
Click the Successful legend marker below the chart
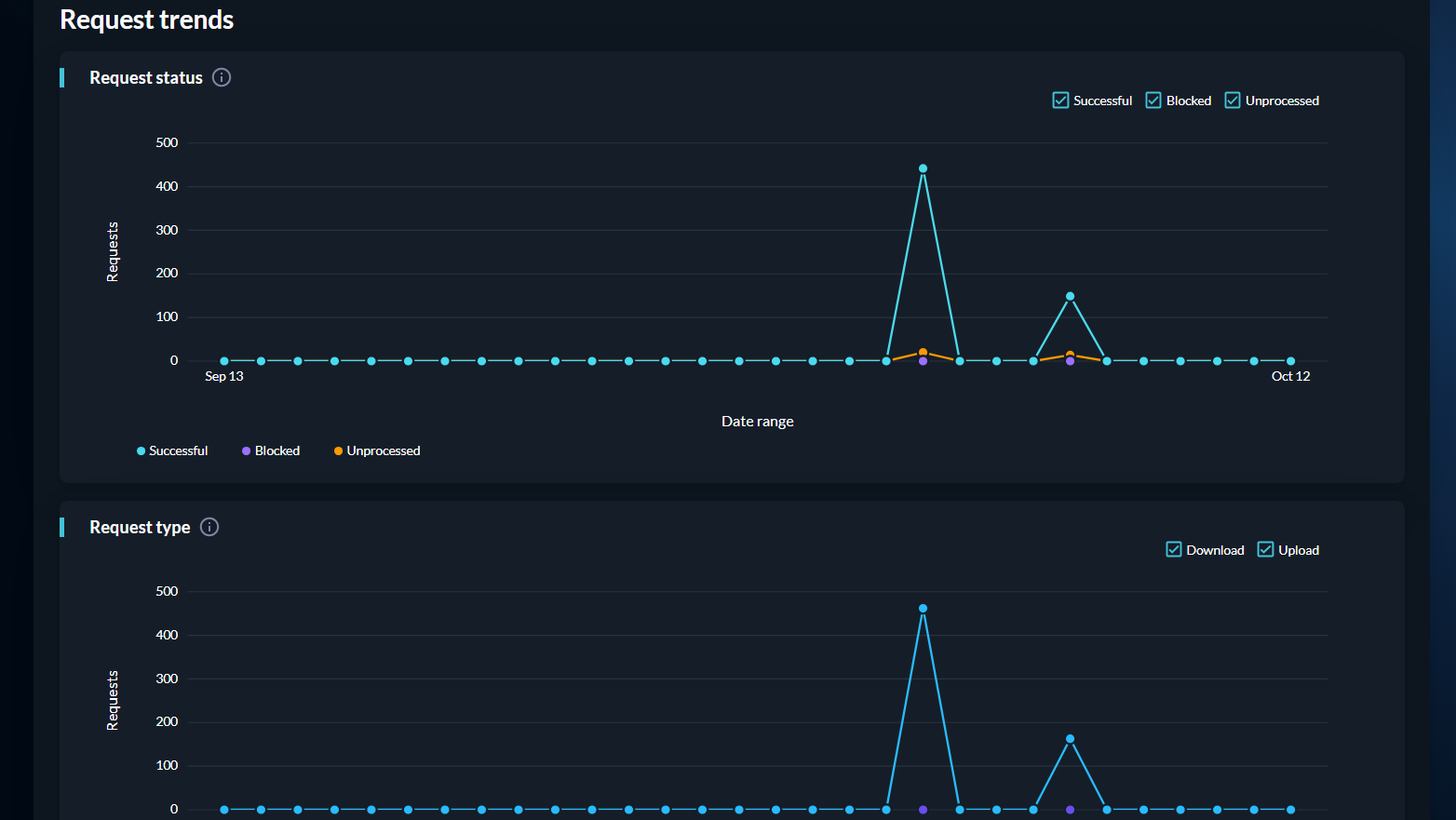click(x=141, y=450)
